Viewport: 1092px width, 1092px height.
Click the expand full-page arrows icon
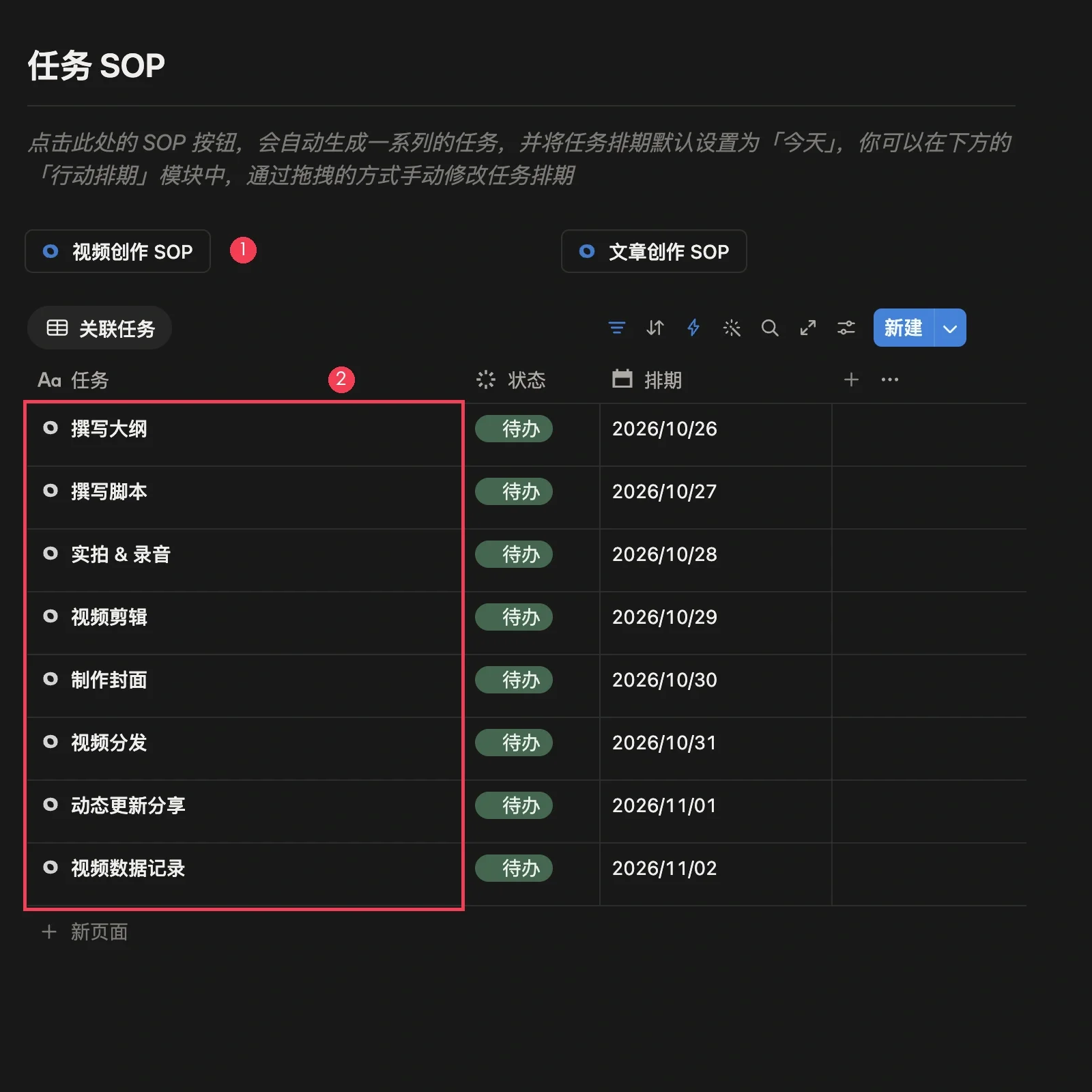point(808,328)
